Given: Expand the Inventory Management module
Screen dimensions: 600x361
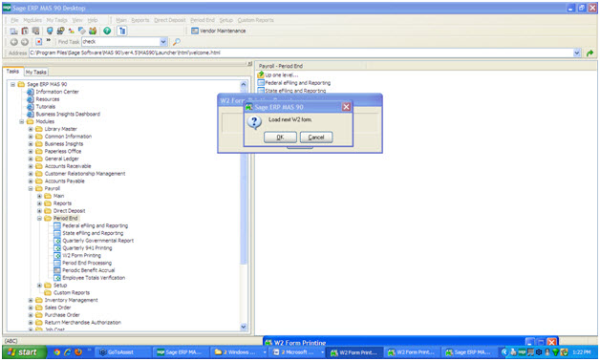Looking at the screenshot, I should pyautogui.click(x=31, y=301).
